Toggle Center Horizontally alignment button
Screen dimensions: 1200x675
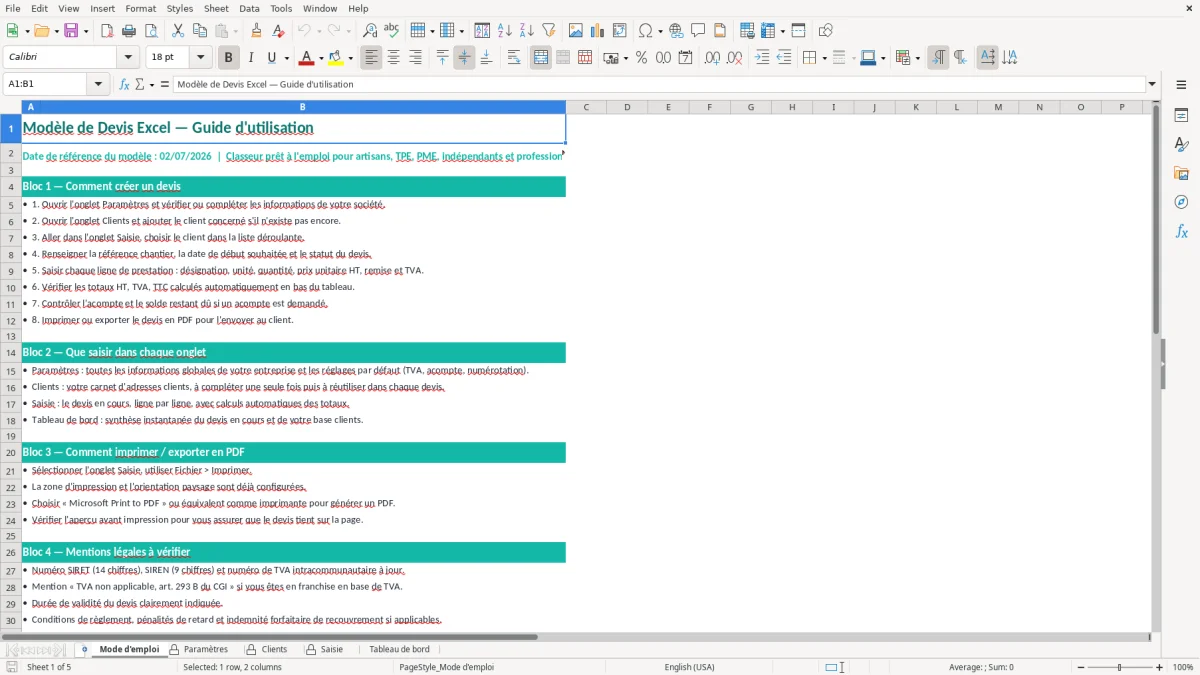click(x=393, y=58)
